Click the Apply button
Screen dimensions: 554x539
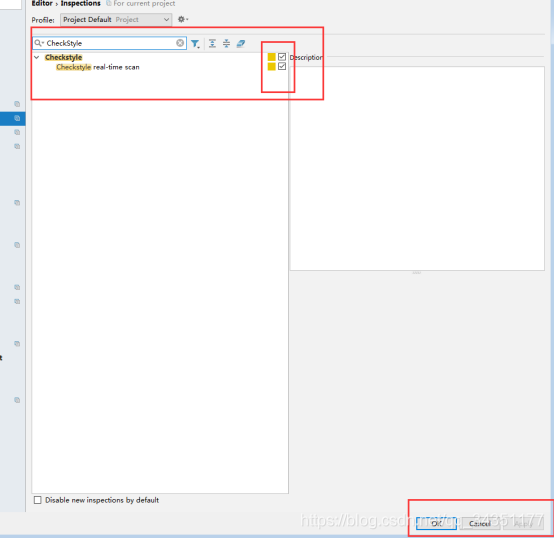point(523,523)
